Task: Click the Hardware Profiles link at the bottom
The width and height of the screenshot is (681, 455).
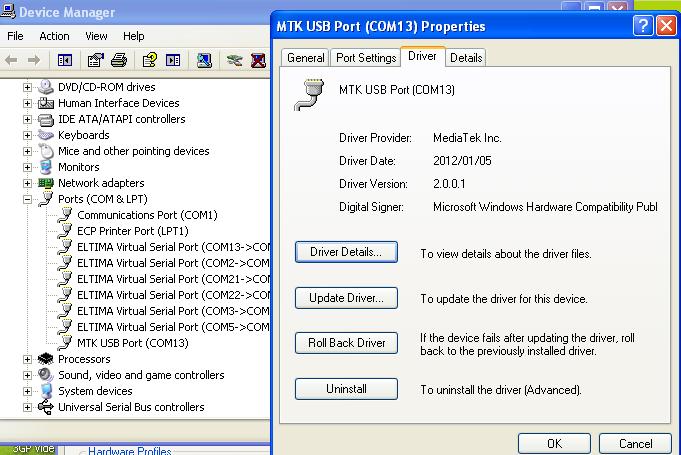Action: pyautogui.click(x=129, y=451)
